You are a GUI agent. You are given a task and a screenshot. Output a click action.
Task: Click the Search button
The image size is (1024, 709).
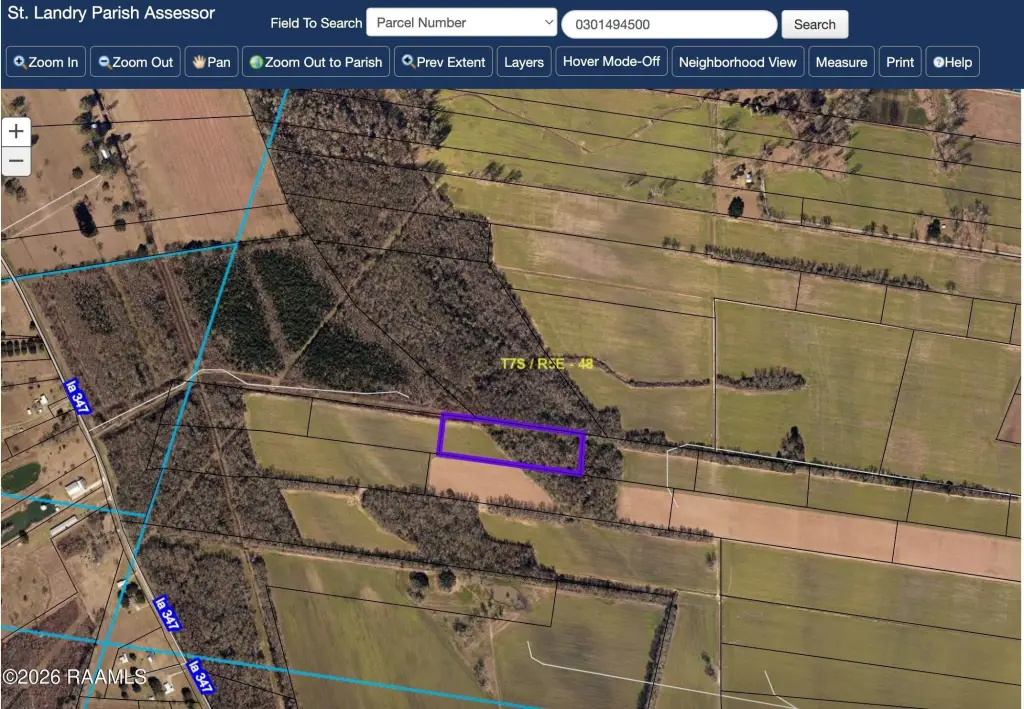pyautogui.click(x=814, y=24)
